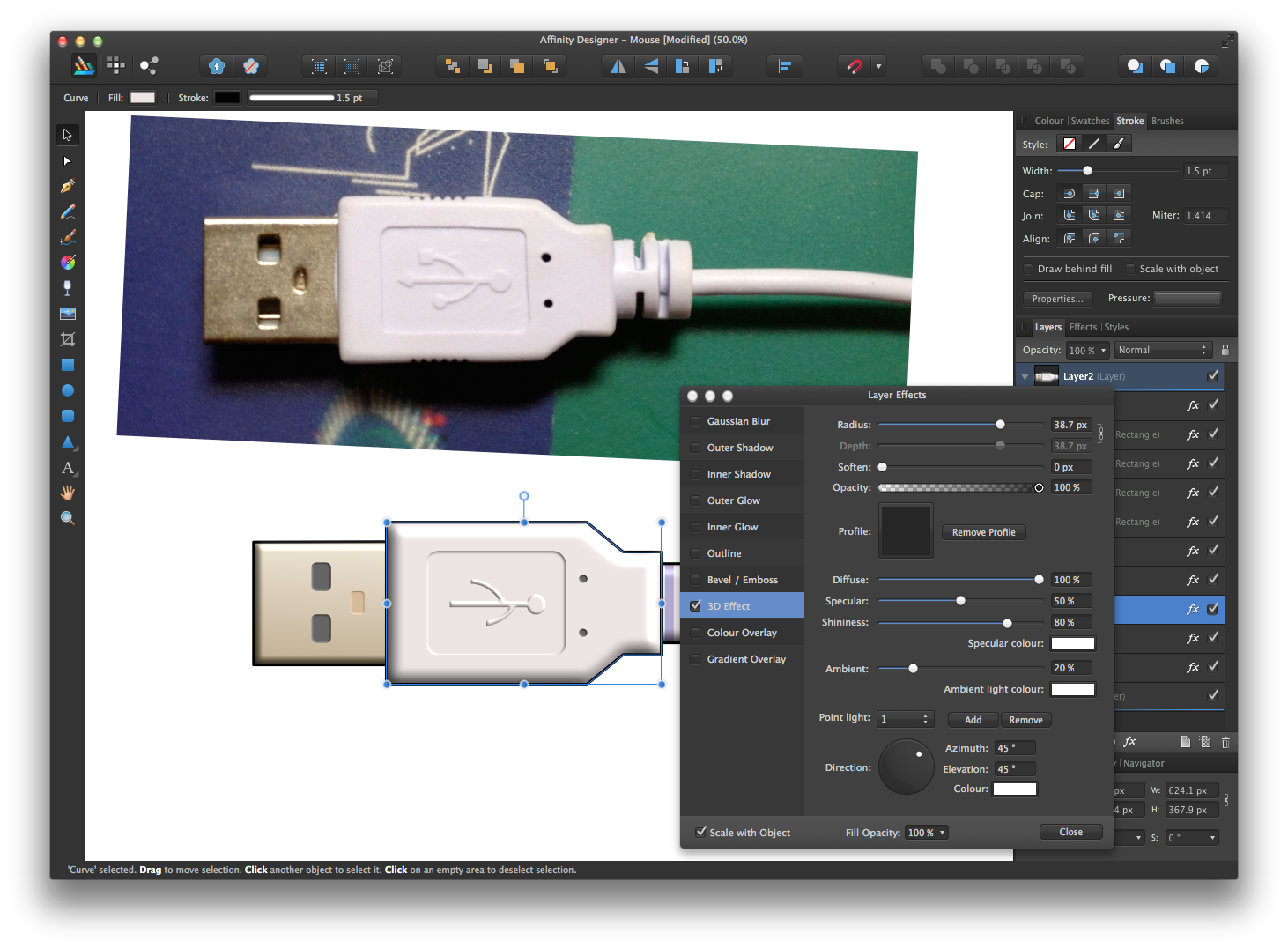Image resolution: width=1288 pixels, height=949 pixels.
Task: Select the Transparency glass tool
Action: (67, 288)
